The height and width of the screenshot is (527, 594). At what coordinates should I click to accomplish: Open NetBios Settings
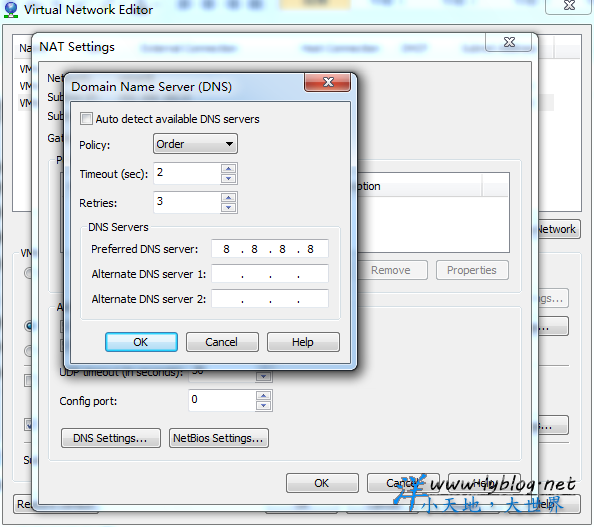[219, 438]
